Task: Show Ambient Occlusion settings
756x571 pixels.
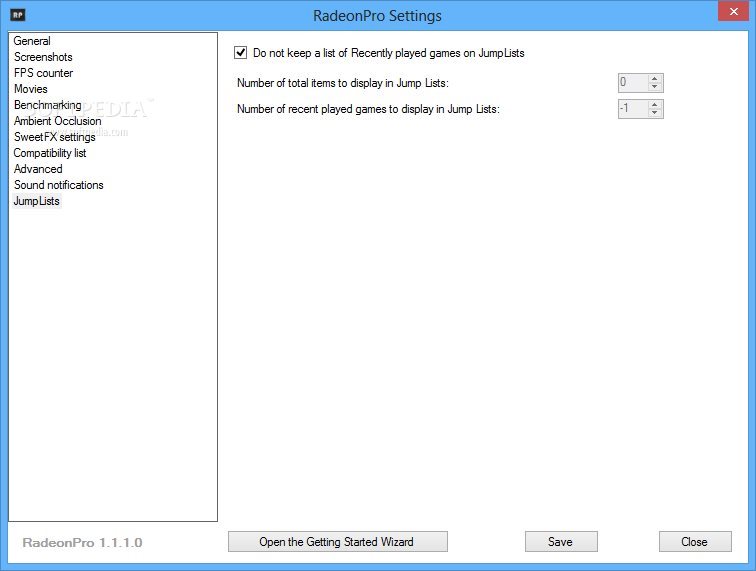Action: [57, 121]
